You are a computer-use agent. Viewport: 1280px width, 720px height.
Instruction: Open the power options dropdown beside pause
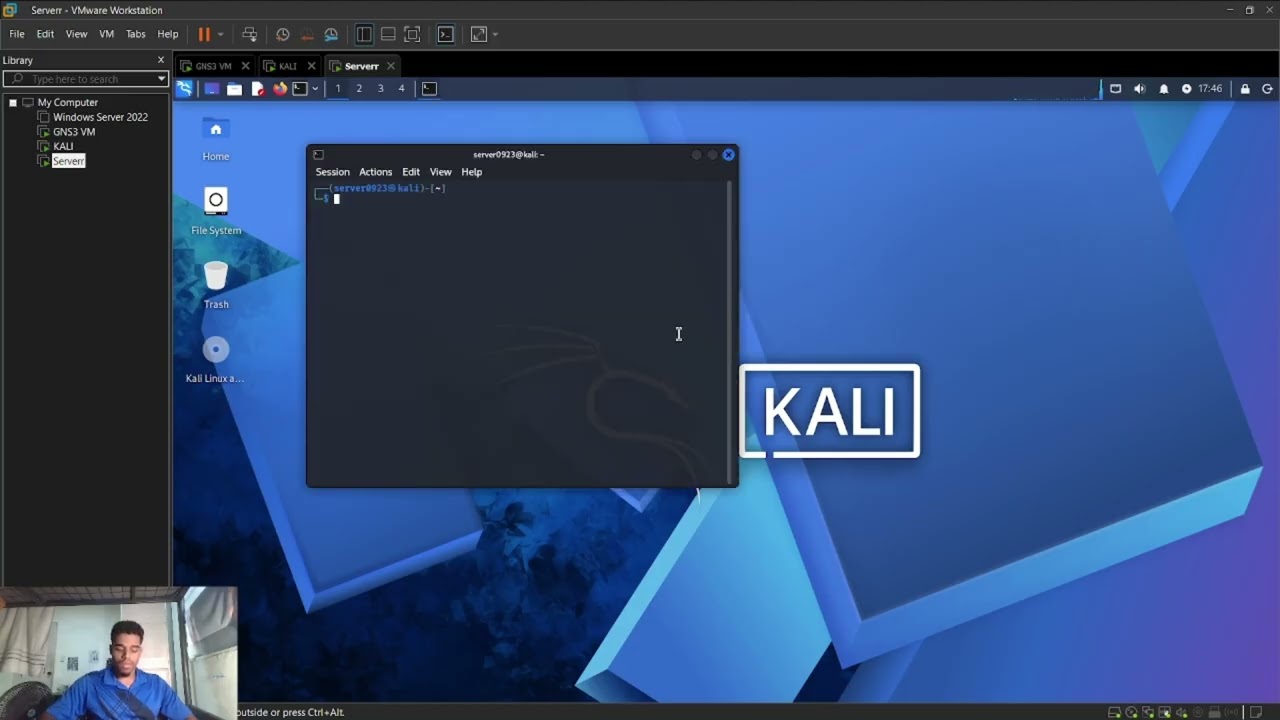coord(220,34)
